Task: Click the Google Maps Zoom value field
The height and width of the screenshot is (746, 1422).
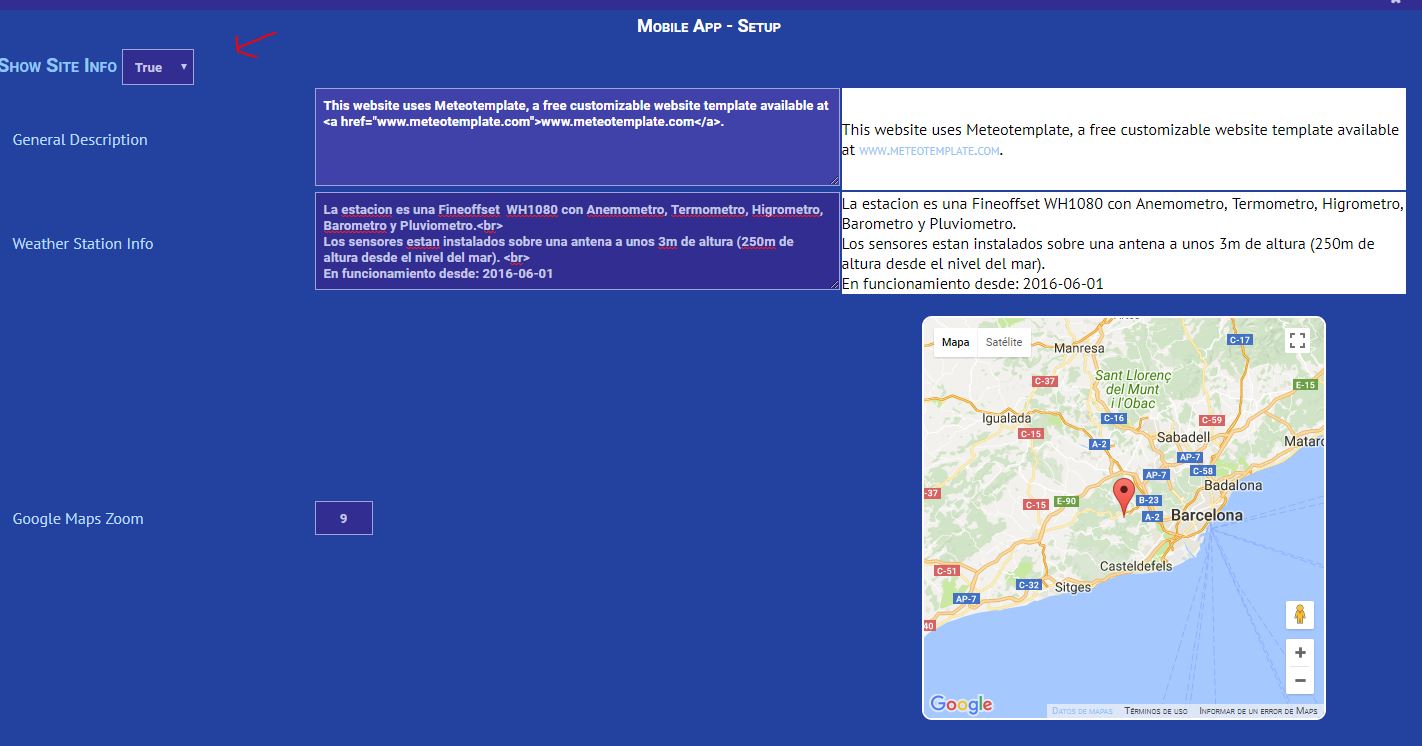Action: point(343,518)
